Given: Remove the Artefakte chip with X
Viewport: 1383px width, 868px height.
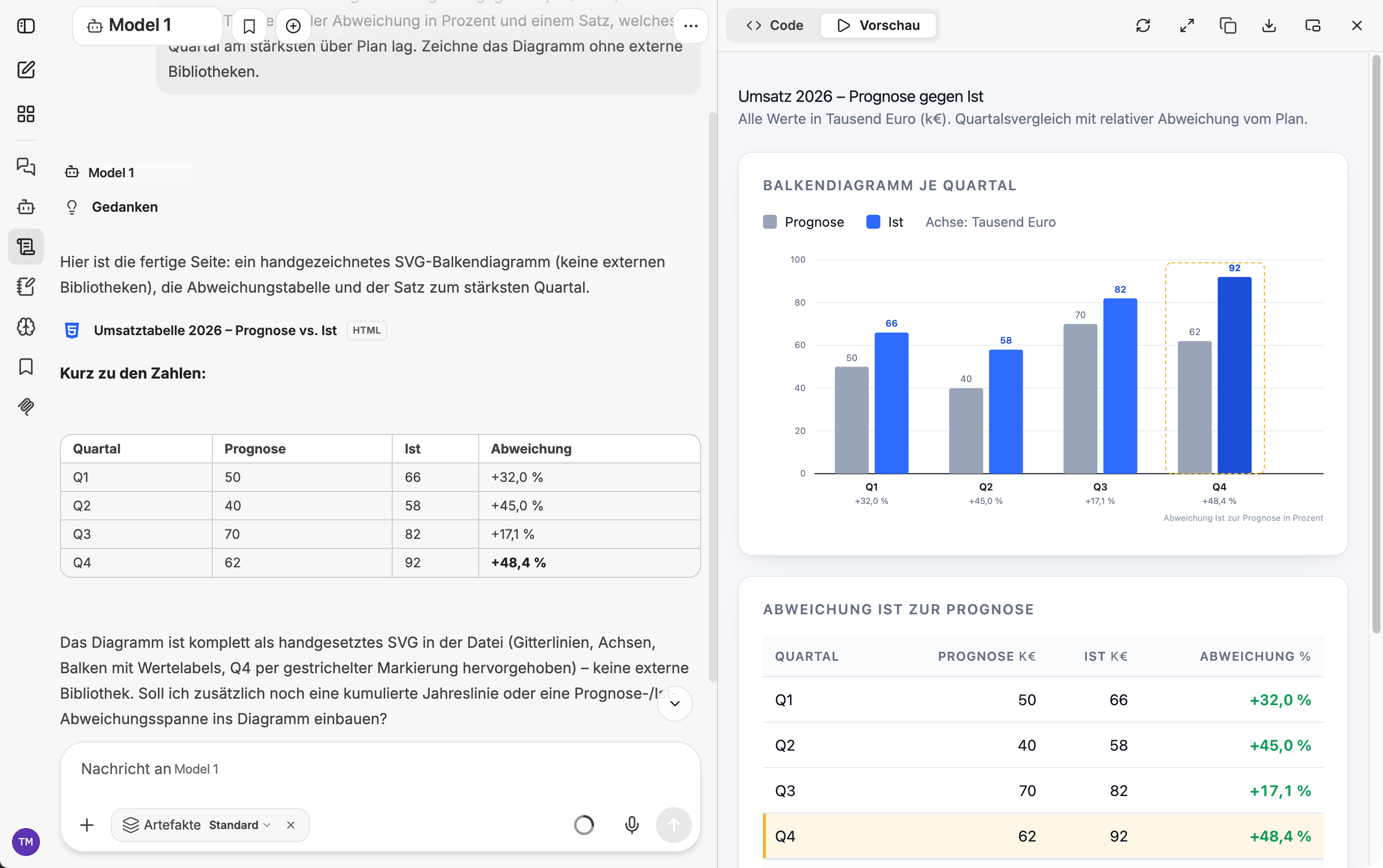Looking at the screenshot, I should (291, 825).
